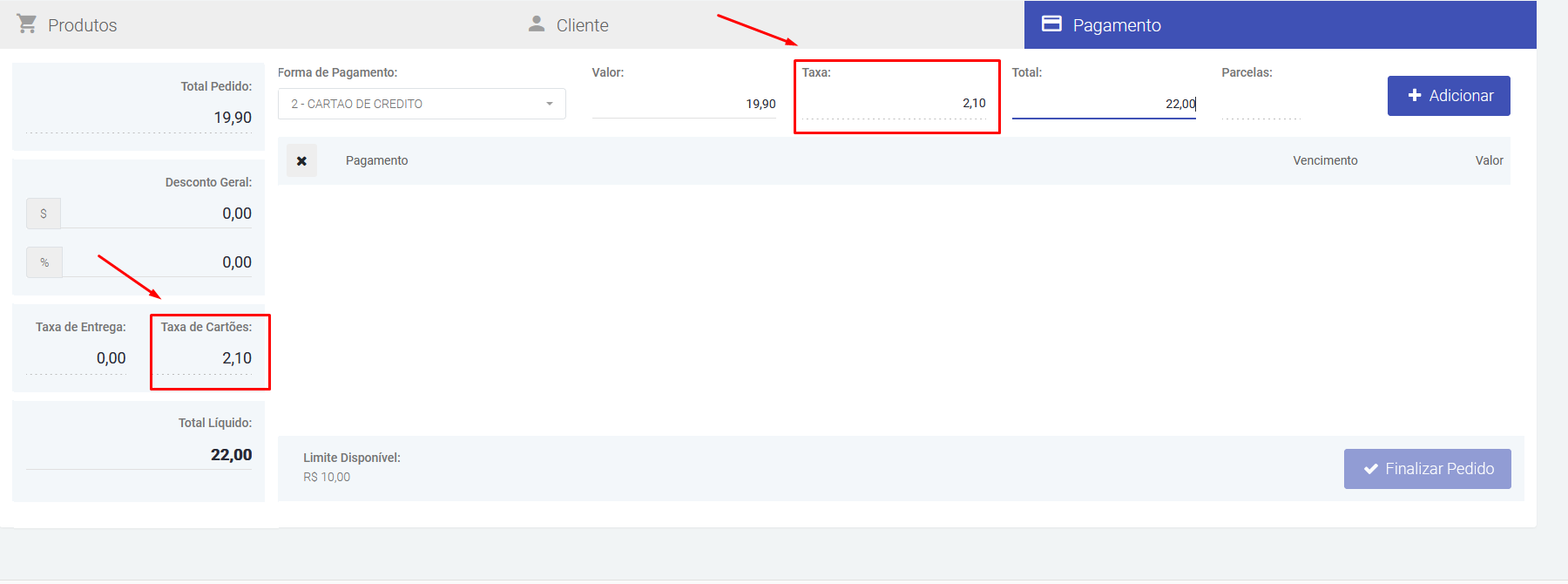Click the Desconto Geral percentage amount field

click(157, 262)
